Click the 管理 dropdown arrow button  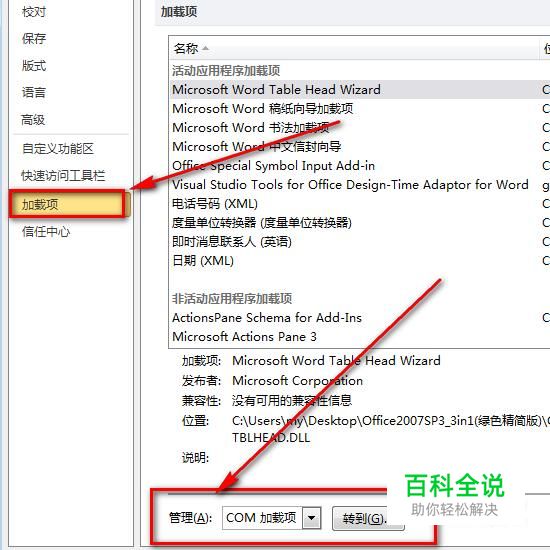click(311, 518)
